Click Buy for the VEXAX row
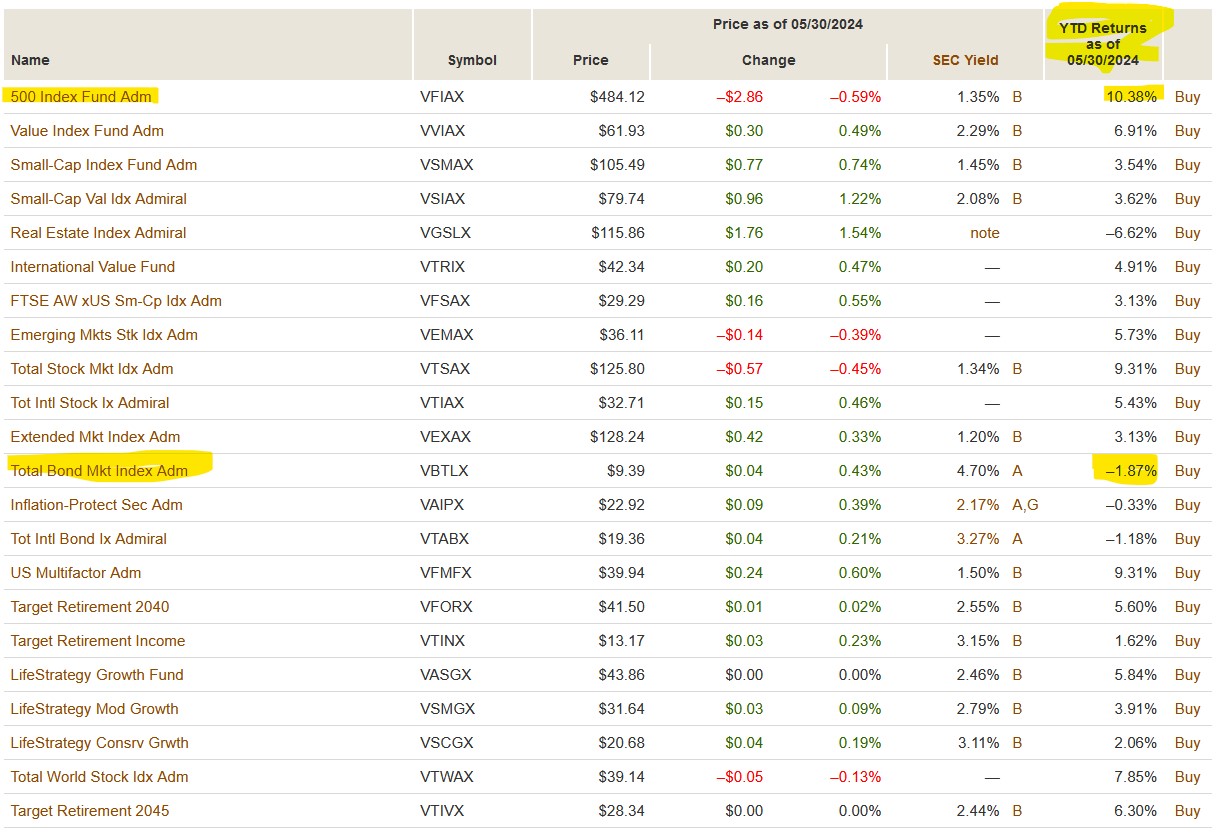The image size is (1222, 836). pyautogui.click(x=1187, y=437)
